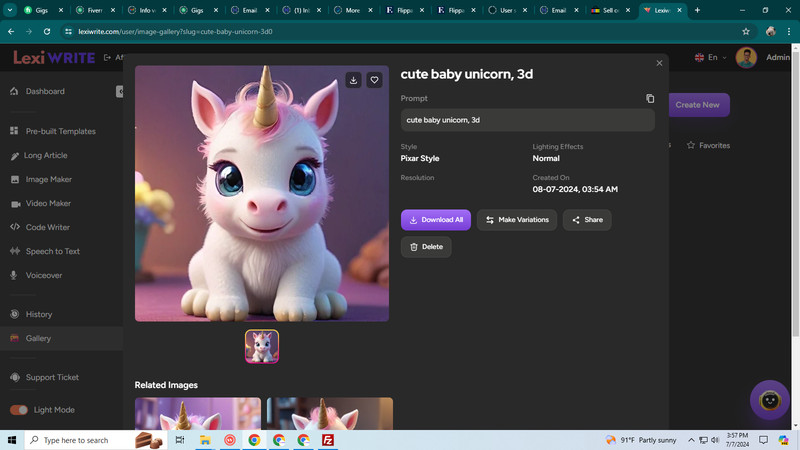Open Image Maker from the sidebar
Image resolution: width=800 pixels, height=450 pixels.
48,180
